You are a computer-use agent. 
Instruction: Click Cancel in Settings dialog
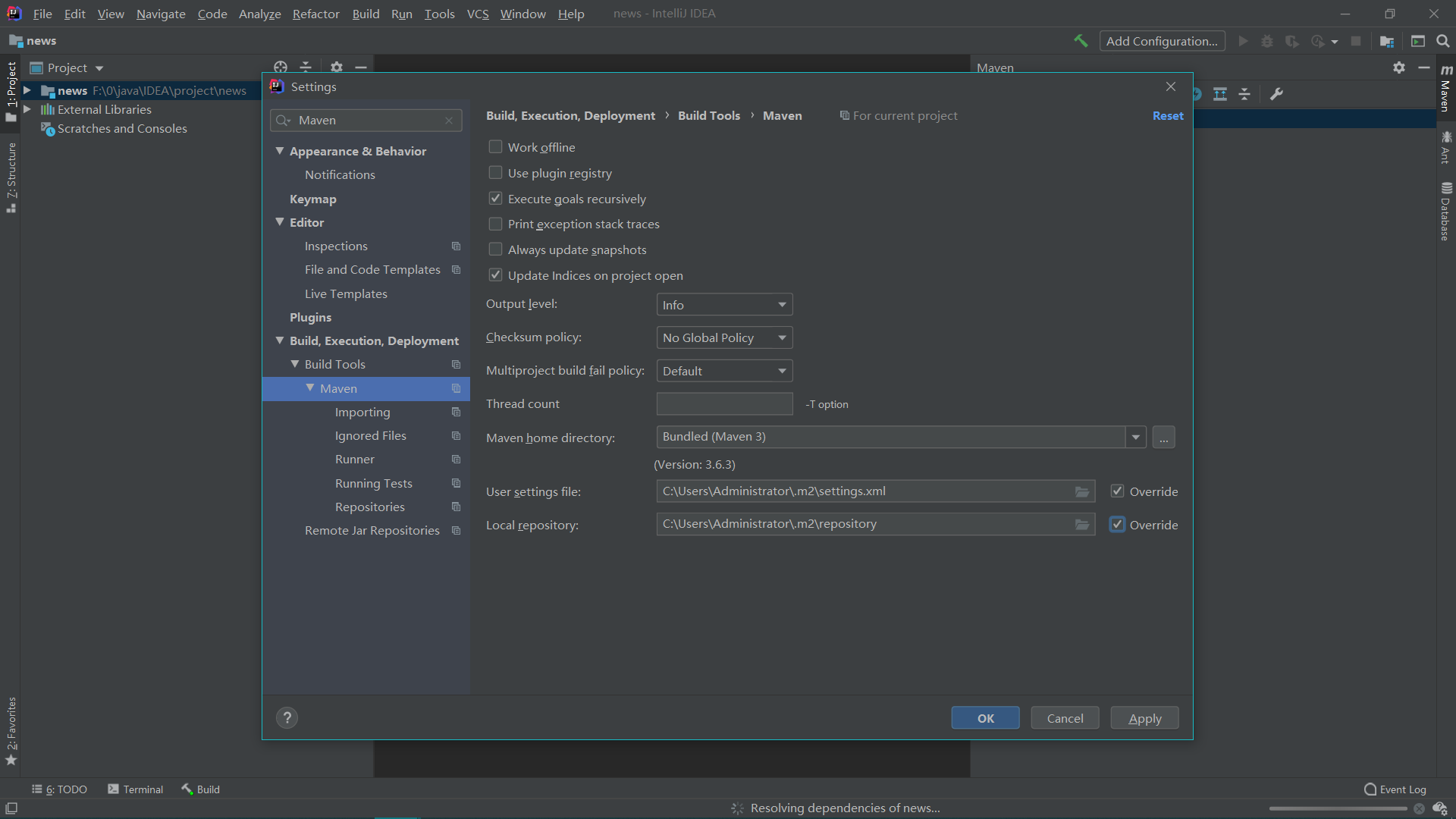click(x=1065, y=718)
